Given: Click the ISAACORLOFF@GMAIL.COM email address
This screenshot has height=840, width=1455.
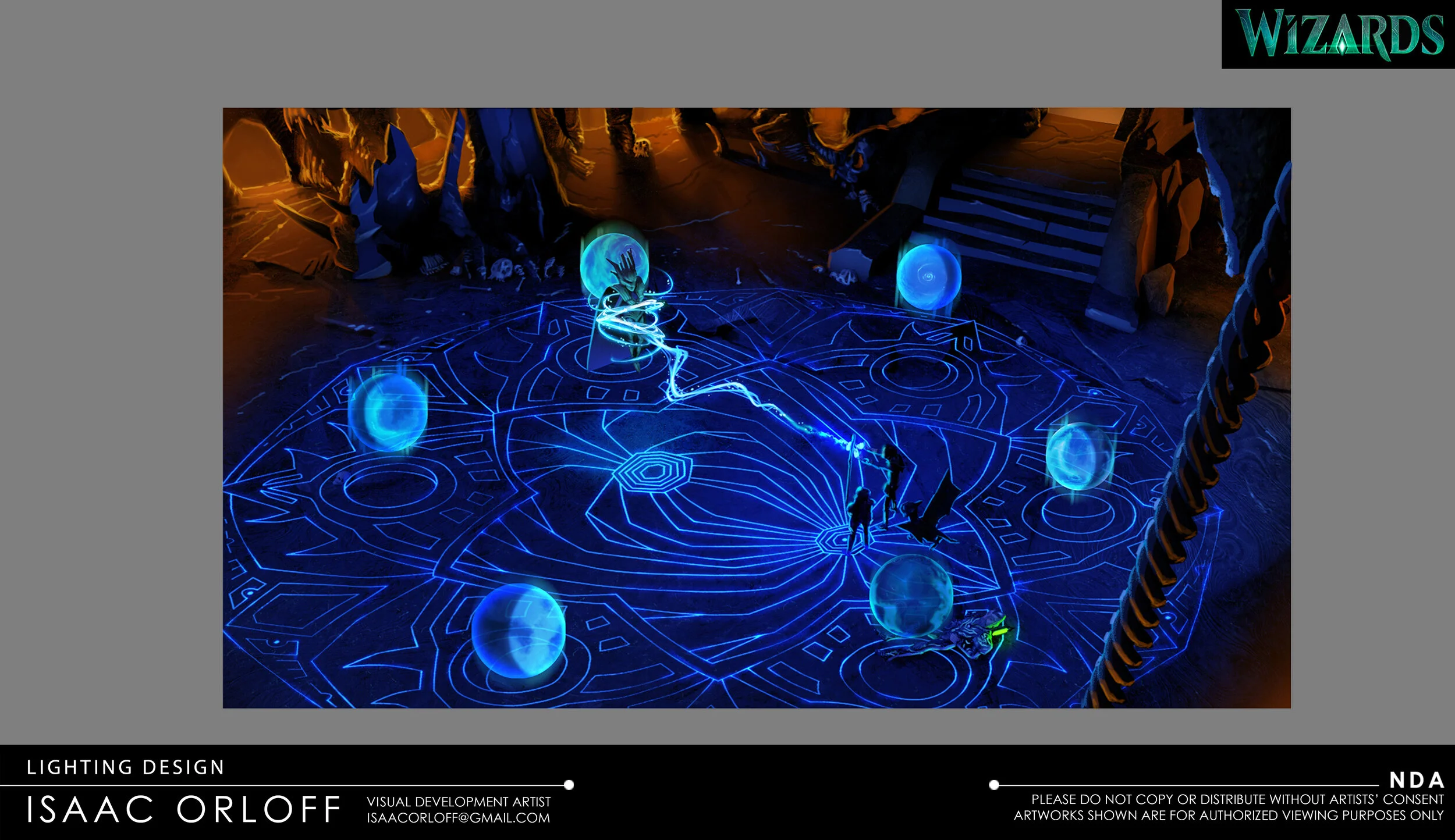Looking at the screenshot, I should [x=459, y=818].
